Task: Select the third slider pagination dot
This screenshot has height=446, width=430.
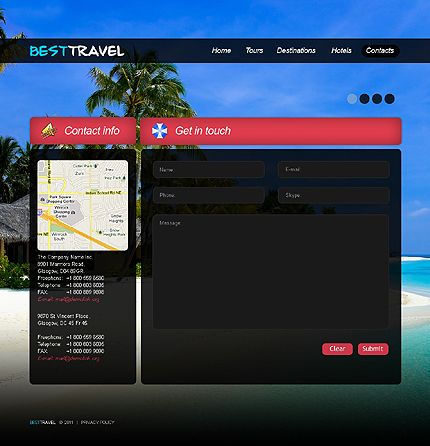Action: click(377, 99)
